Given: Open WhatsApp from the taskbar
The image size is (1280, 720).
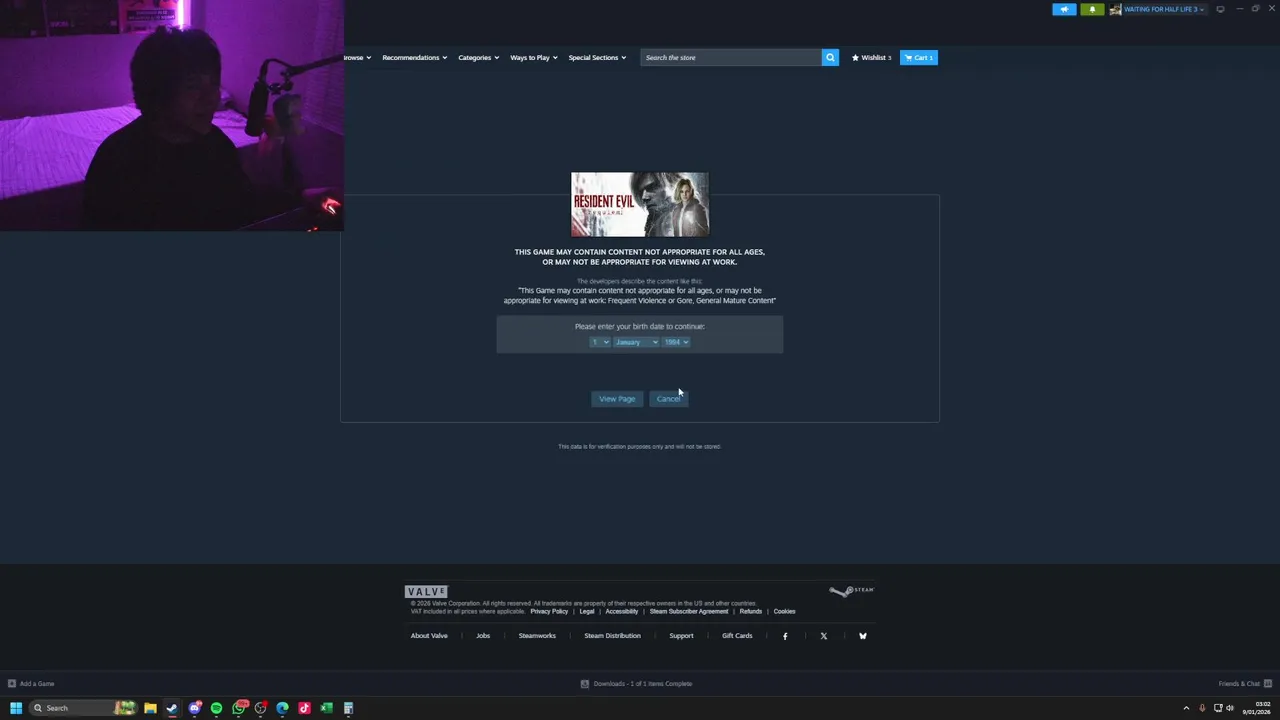Looking at the screenshot, I should [239, 708].
